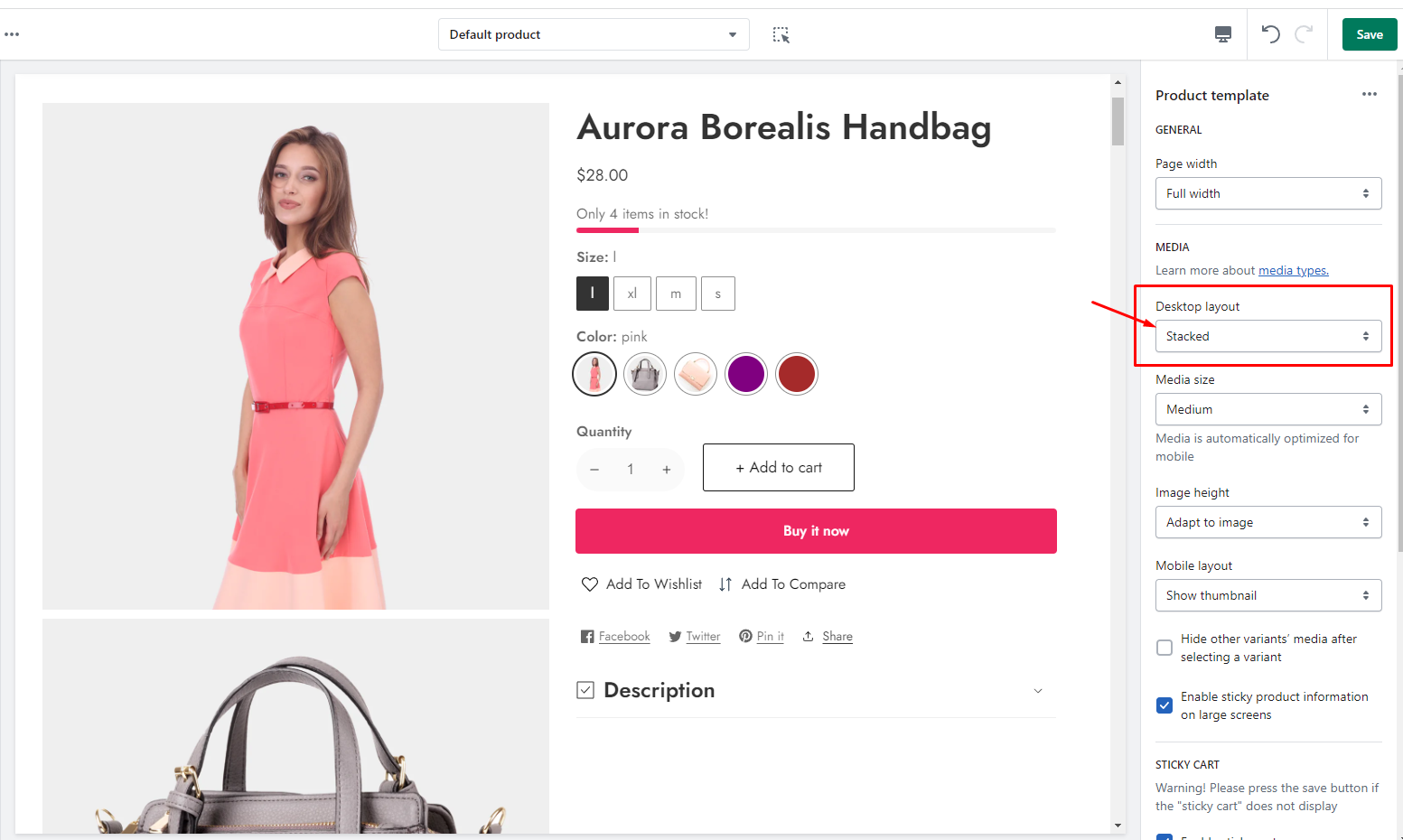This screenshot has width=1403, height=840.
Task: Switch to desktop preview icon
Action: [x=1223, y=34]
